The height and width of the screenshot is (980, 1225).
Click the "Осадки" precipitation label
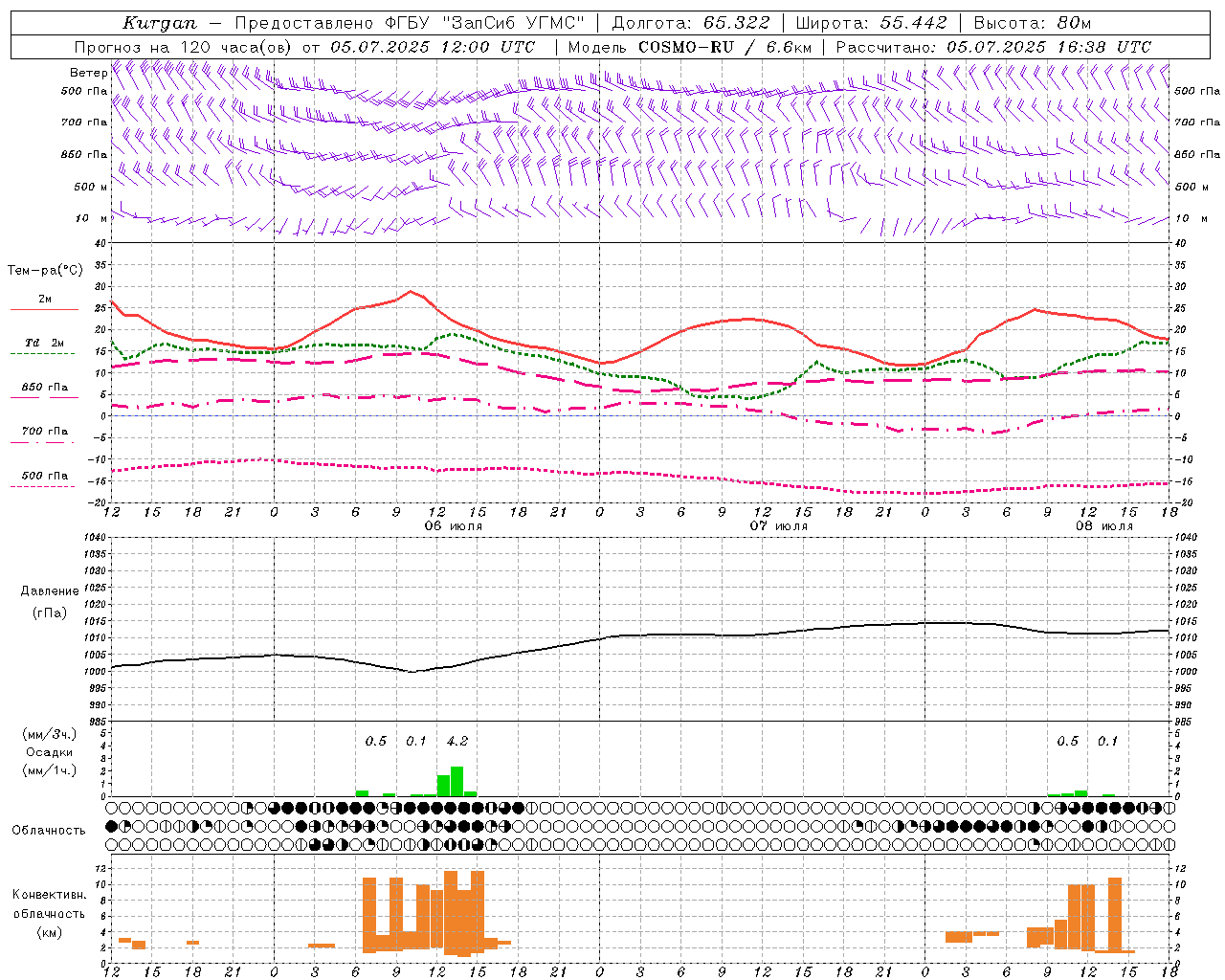pyautogui.click(x=49, y=752)
